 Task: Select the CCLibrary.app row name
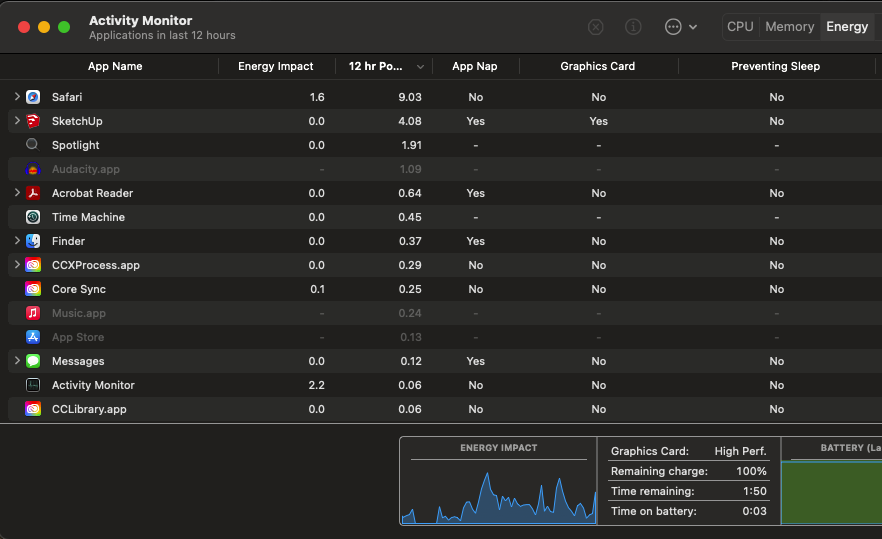click(89, 409)
